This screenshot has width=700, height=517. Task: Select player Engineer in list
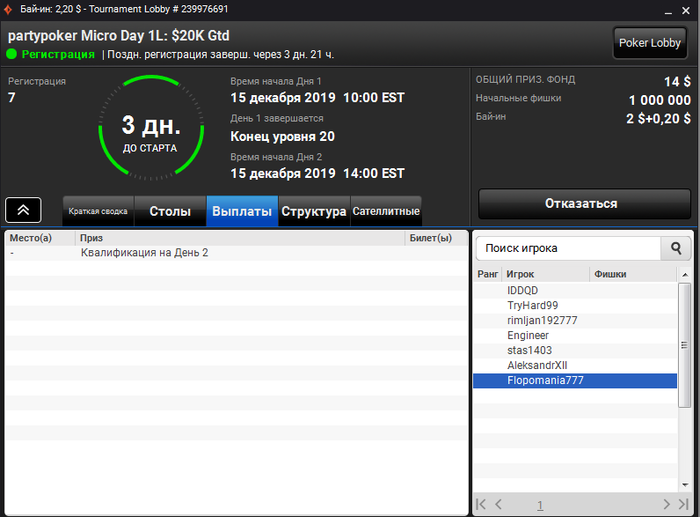[575, 335]
